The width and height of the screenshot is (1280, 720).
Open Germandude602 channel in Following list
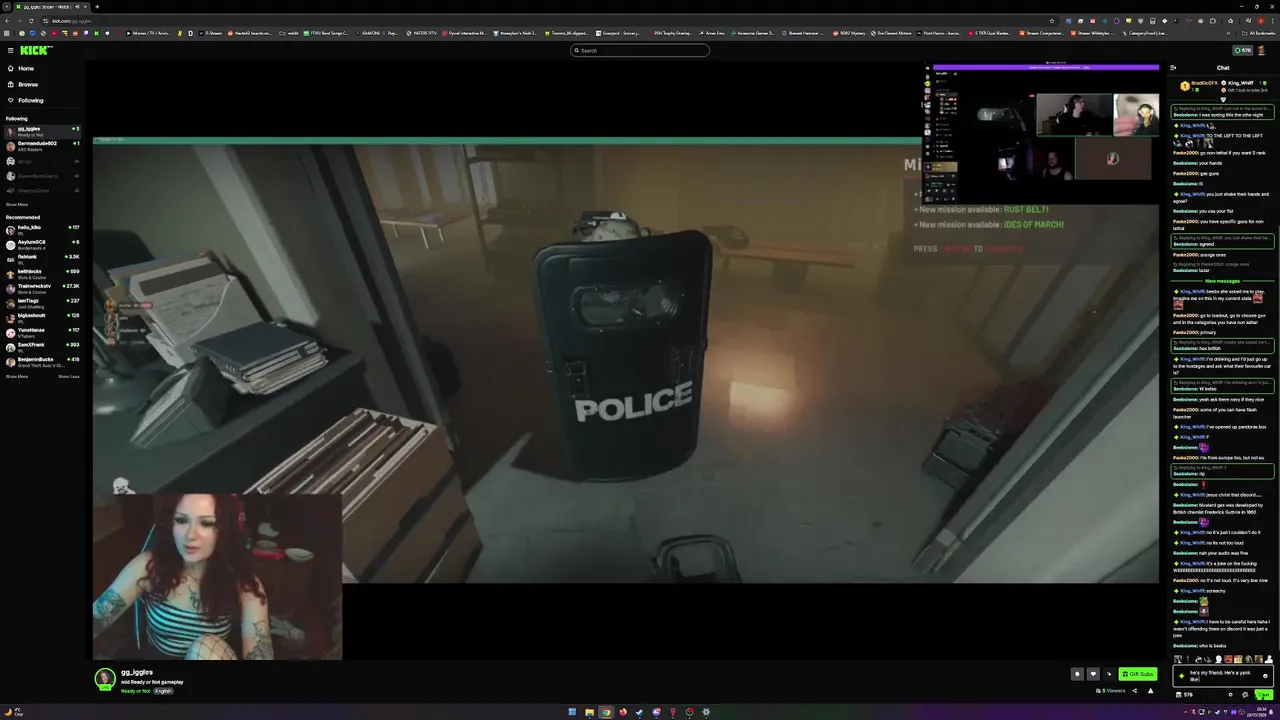coord(42,145)
